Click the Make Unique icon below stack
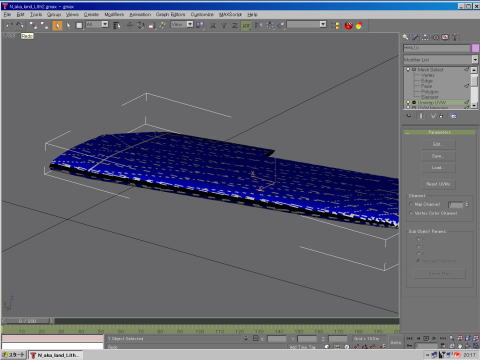This screenshot has width=480, height=360. 433,116
